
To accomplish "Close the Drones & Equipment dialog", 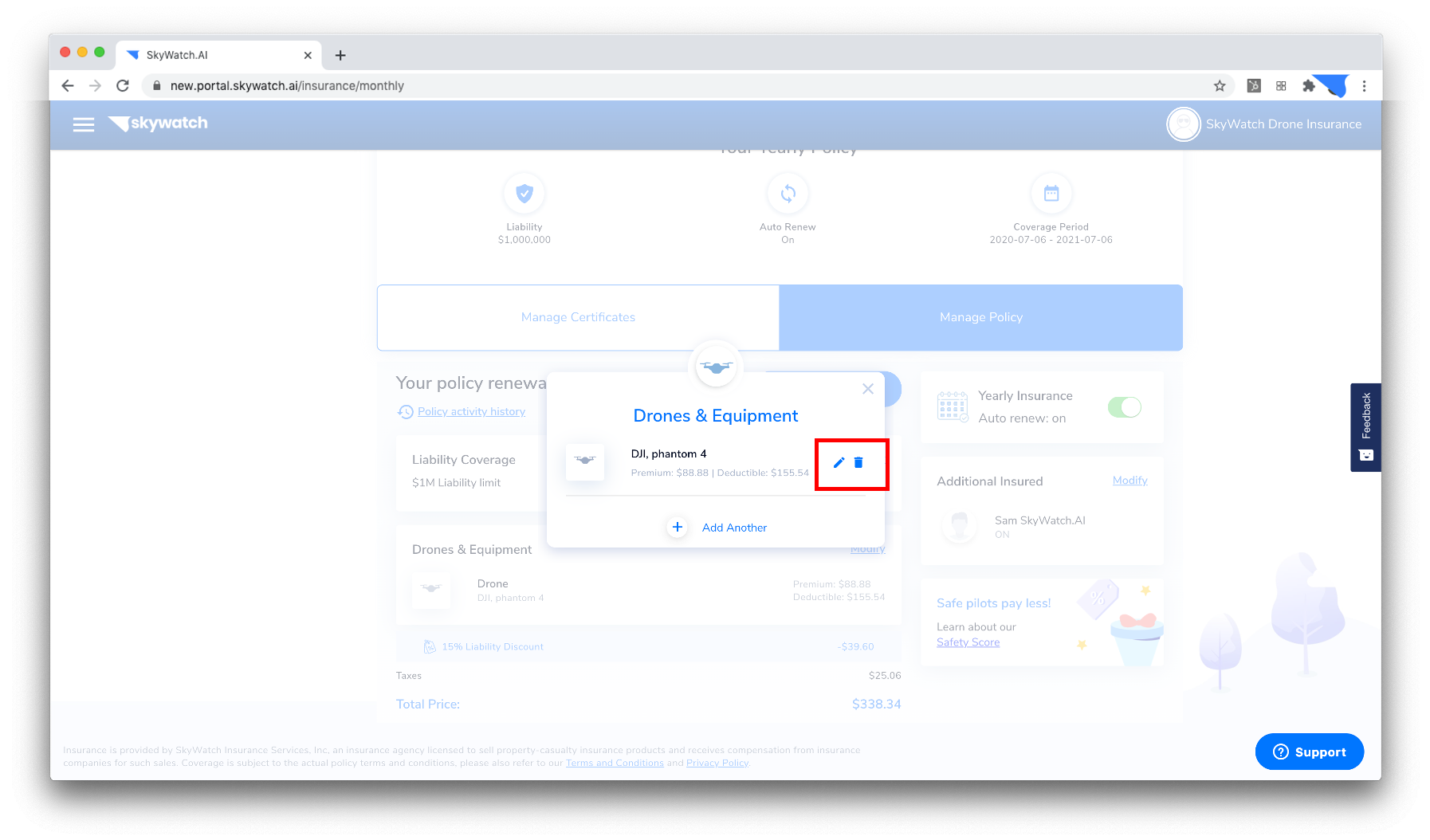I will 868,389.
